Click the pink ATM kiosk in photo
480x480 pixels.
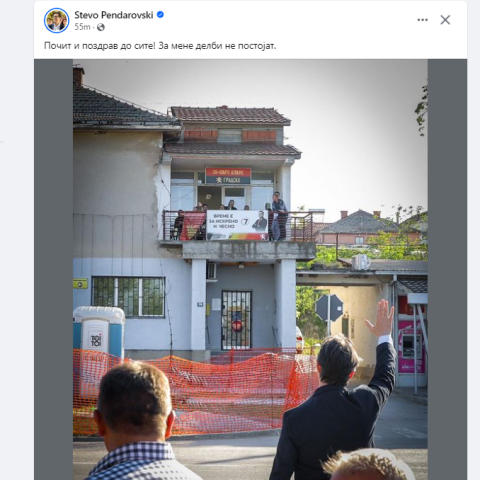(x=411, y=347)
